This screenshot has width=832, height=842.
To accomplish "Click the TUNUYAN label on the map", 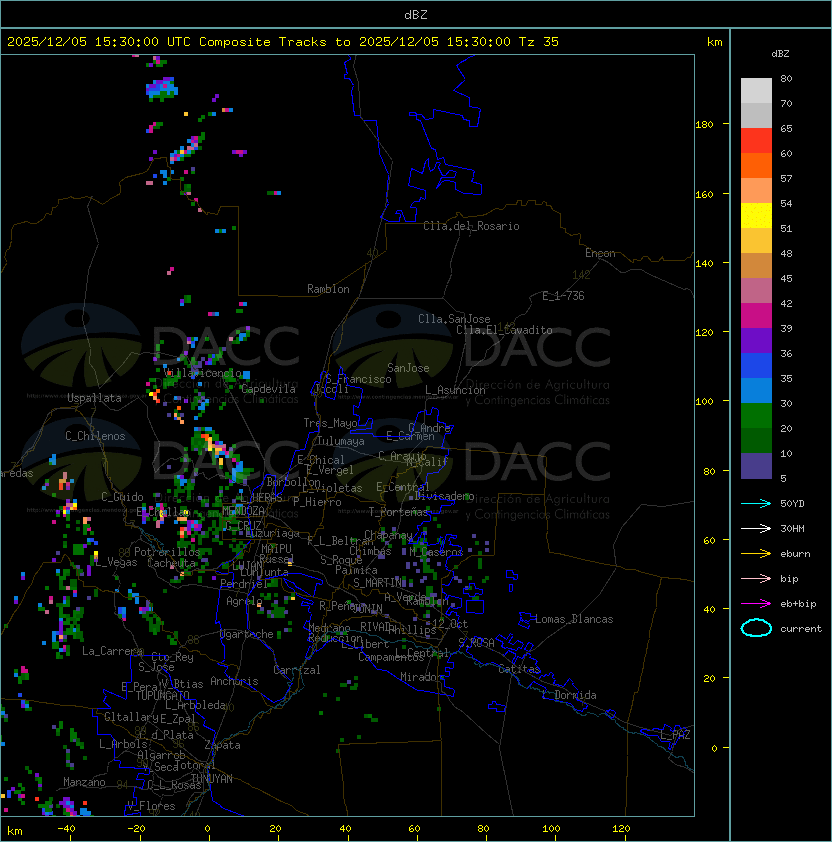I will point(211,778).
